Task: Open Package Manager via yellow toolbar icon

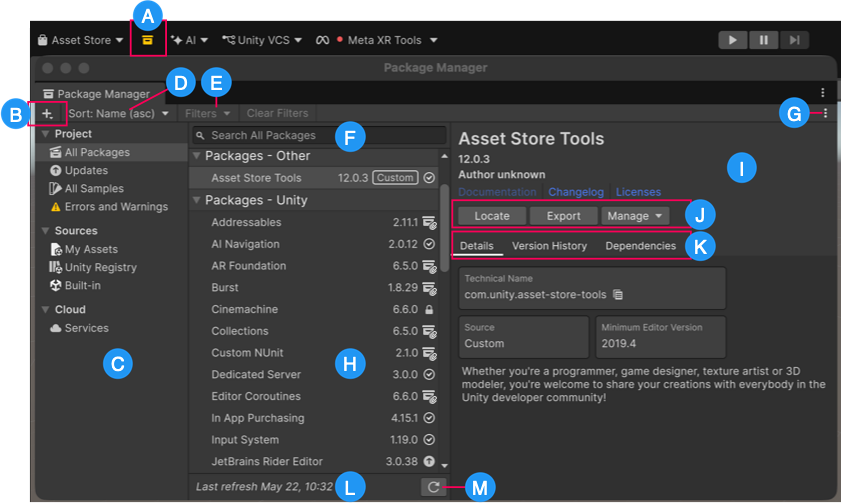Action: coord(147,40)
